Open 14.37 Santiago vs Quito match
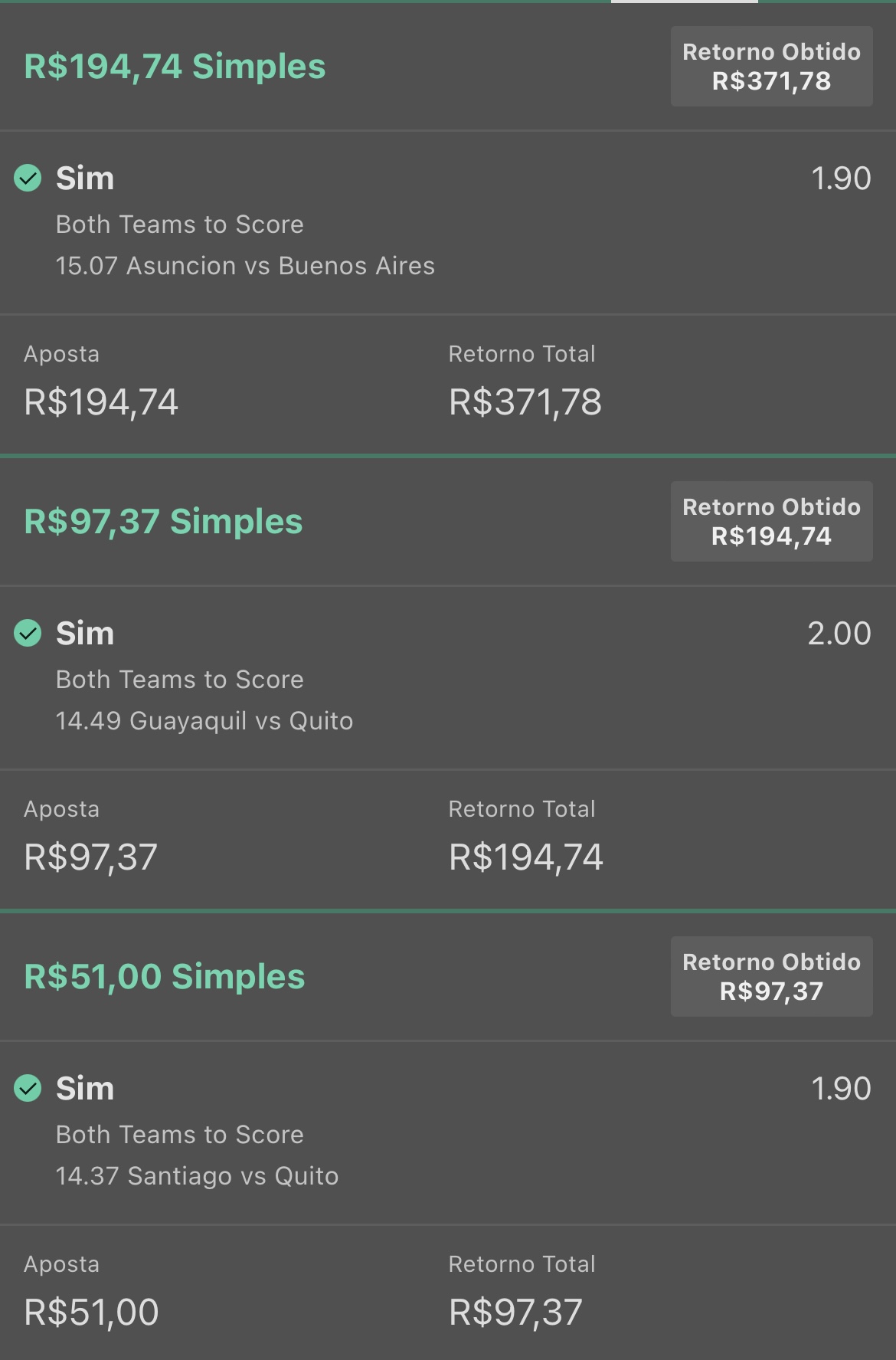Screen dimensions: 896x1360 tap(197, 1176)
